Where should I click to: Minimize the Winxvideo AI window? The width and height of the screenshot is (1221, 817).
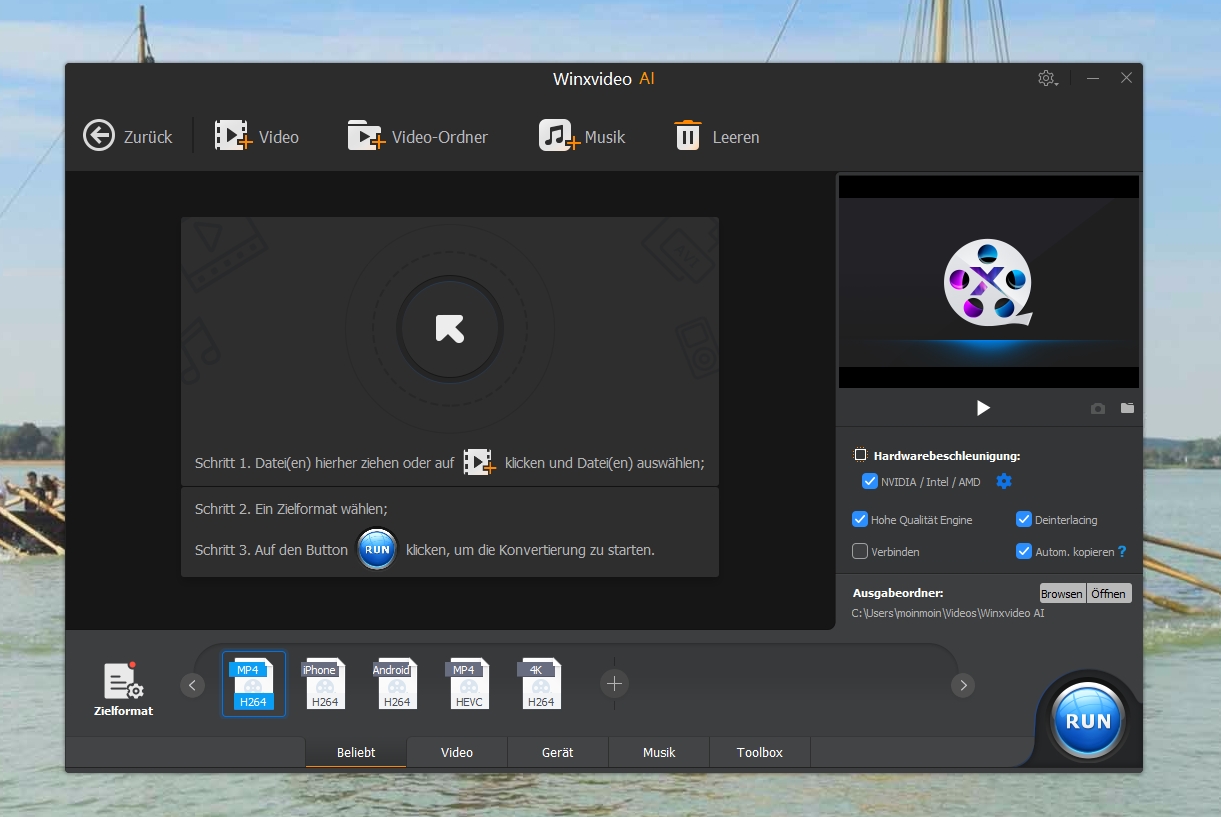pos(1093,78)
